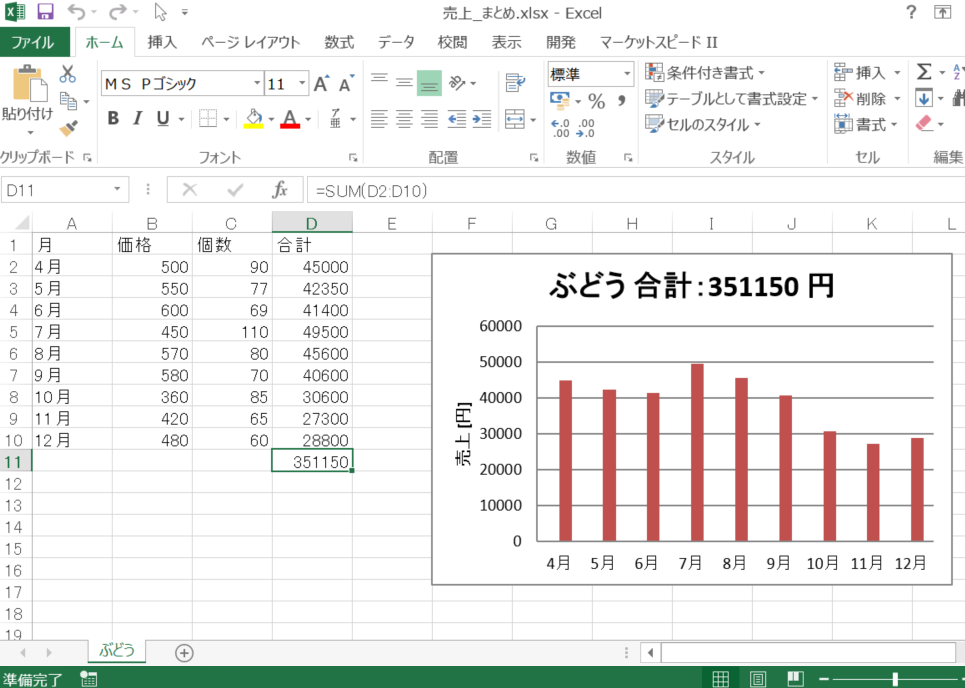Toggle wrap text

(515, 83)
